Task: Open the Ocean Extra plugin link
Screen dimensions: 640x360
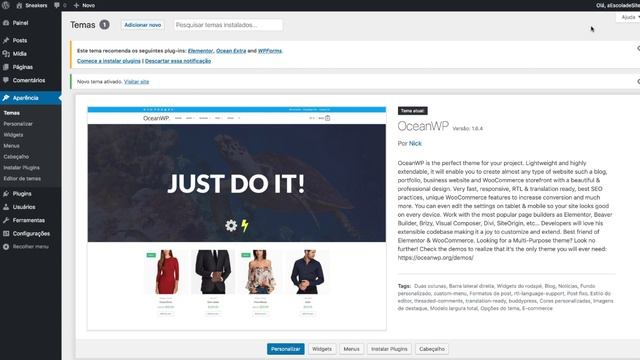Action: point(231,51)
